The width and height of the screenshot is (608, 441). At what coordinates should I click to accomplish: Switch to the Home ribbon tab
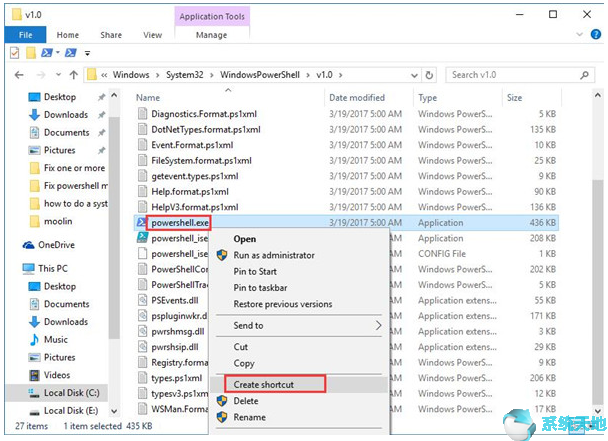coord(67,35)
